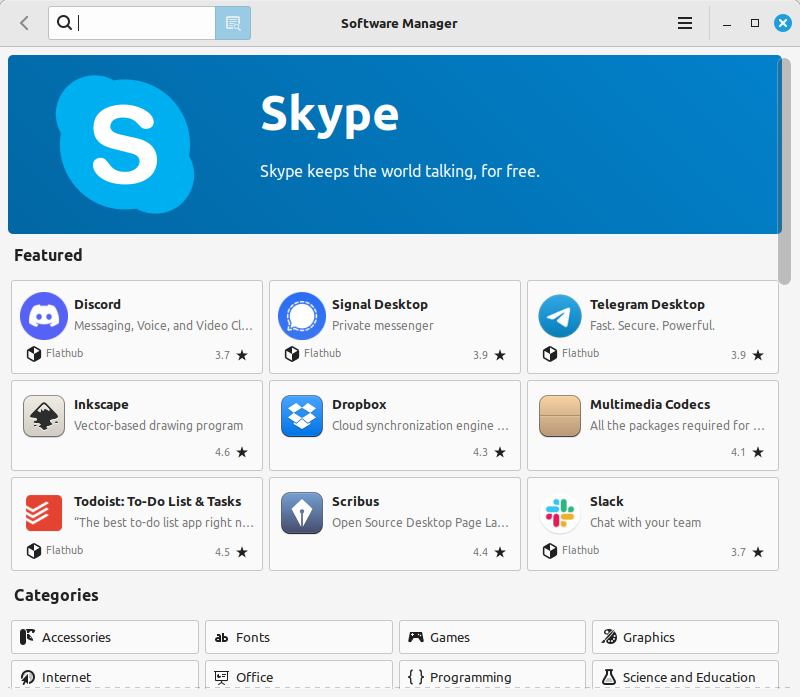Open Signal Desktop via its icon
The height and width of the screenshot is (697, 800).
pyautogui.click(x=302, y=317)
